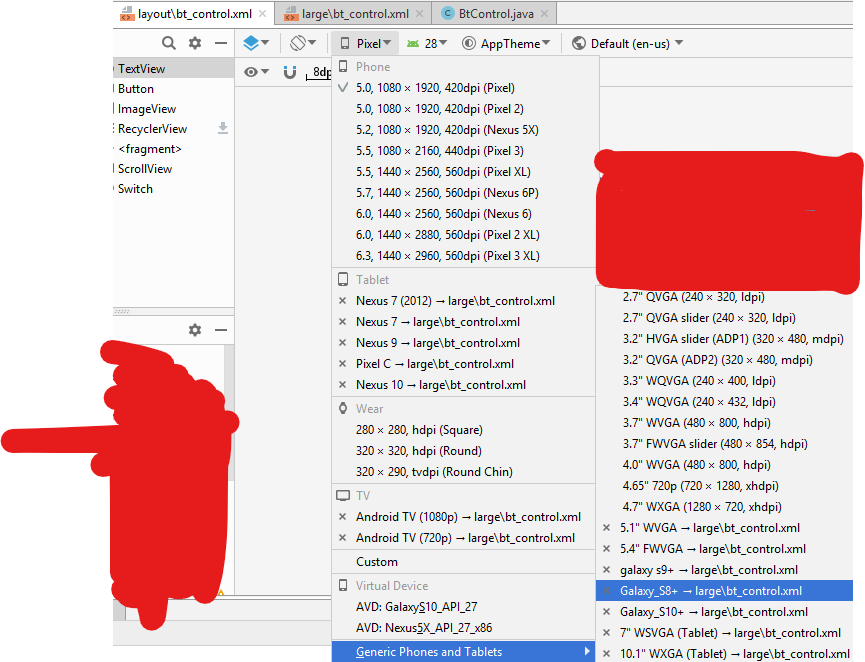Toggle autoconnect magnet icon

coord(290,72)
